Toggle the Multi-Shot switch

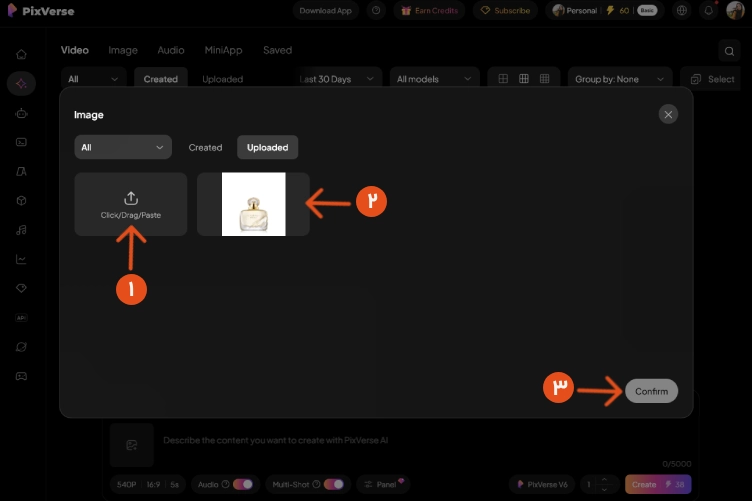[x=334, y=484]
